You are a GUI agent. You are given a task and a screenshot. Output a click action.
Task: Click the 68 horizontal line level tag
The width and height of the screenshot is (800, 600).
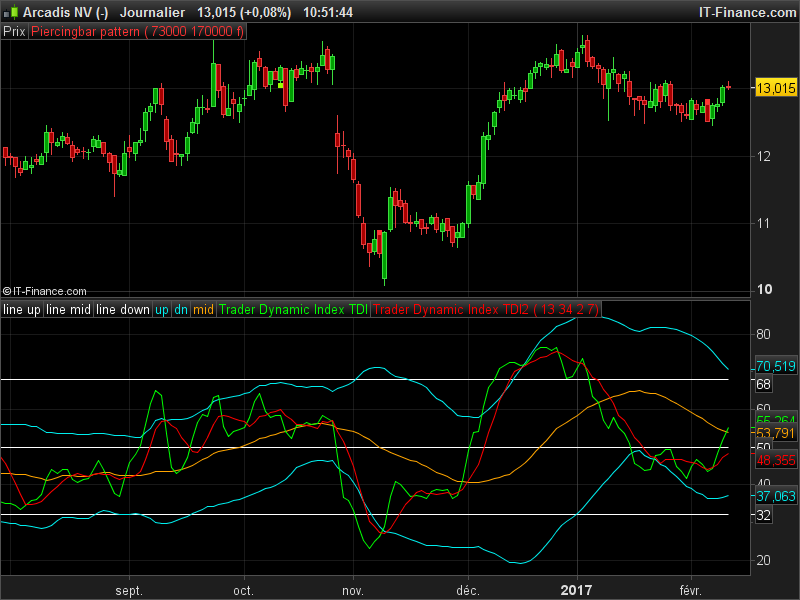(763, 384)
